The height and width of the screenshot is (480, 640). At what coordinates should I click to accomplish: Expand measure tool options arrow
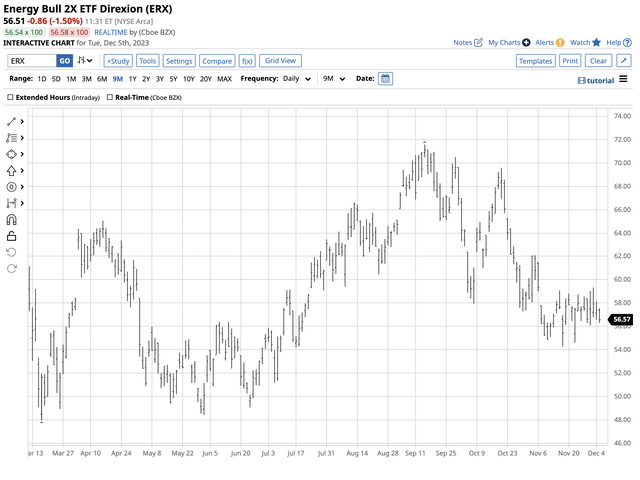coord(22,203)
